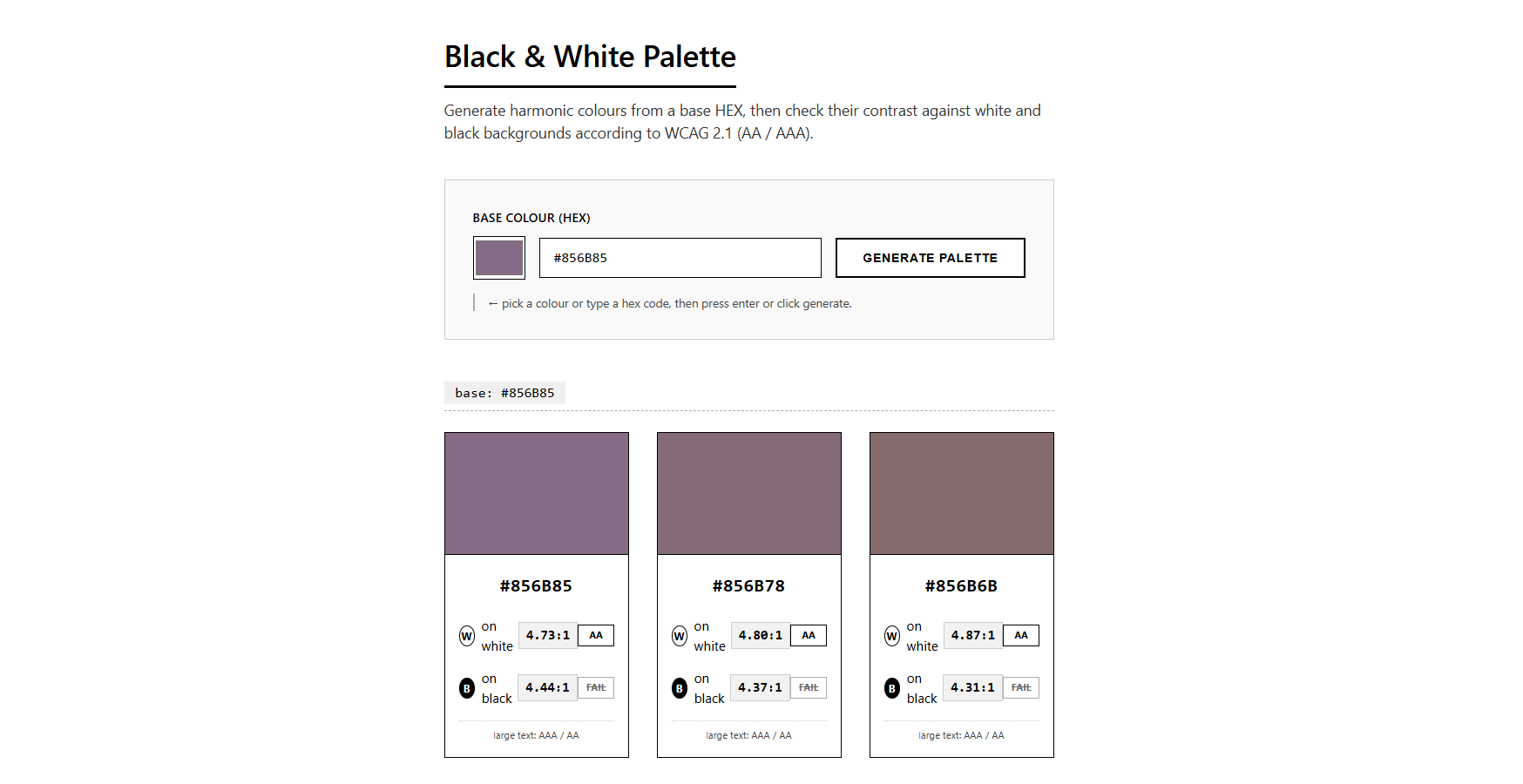Click the black-contrast B icon on #856B85 card

[x=467, y=687]
